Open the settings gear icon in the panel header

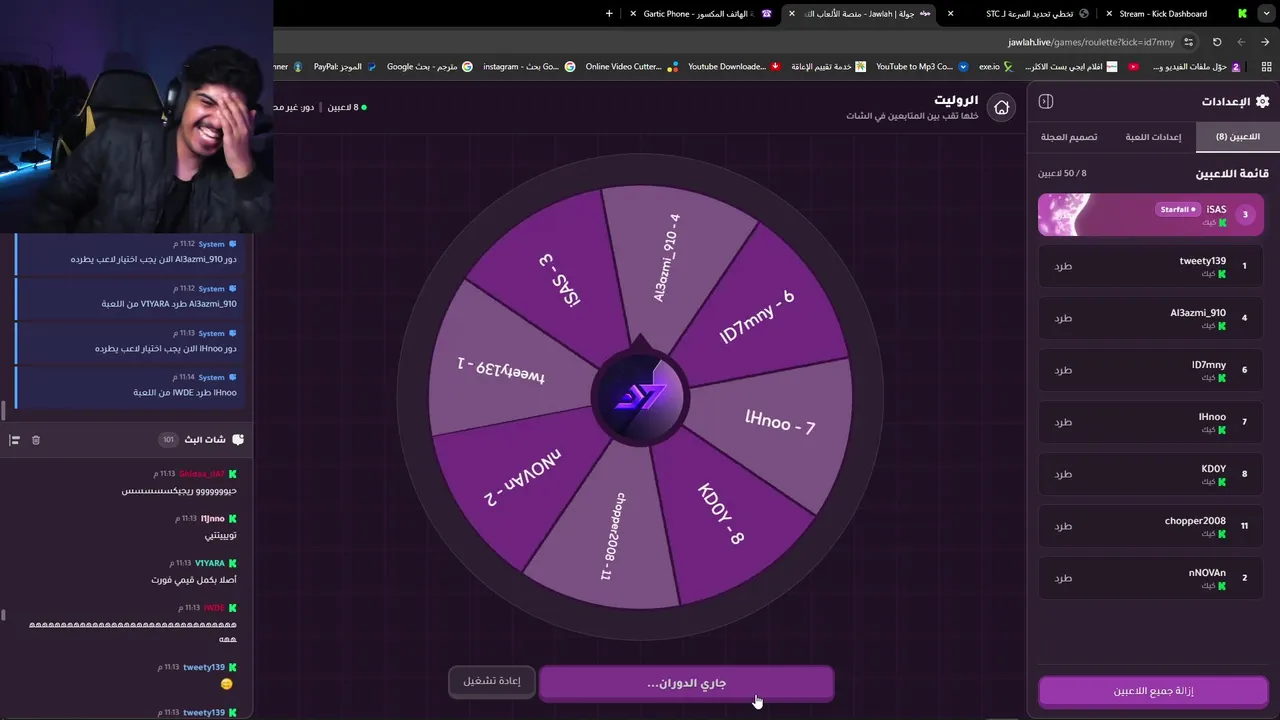[1262, 101]
